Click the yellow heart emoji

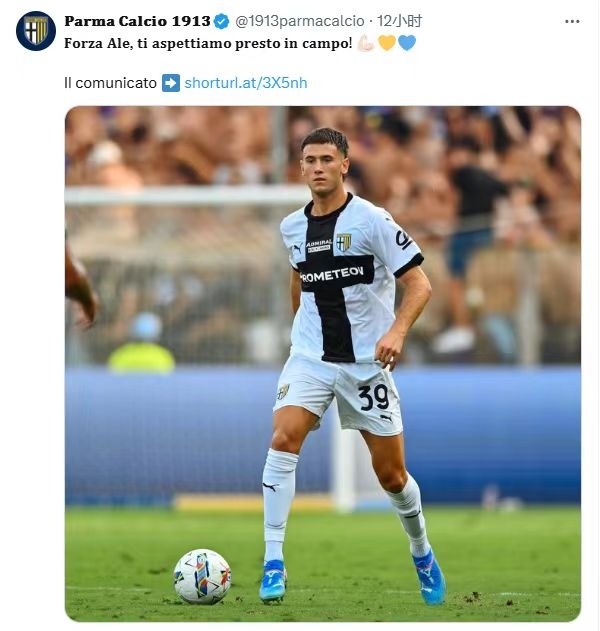(387, 43)
